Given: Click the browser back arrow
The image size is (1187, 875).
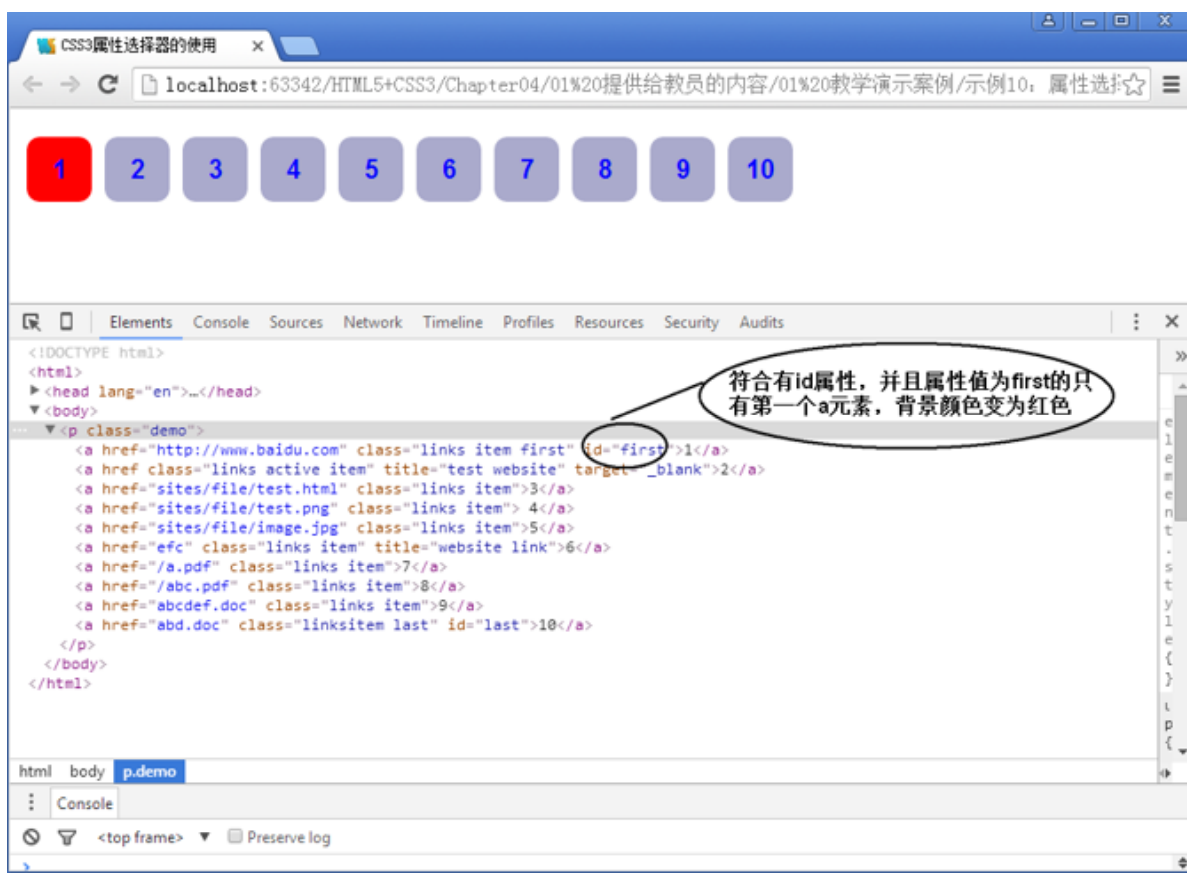Looking at the screenshot, I should tap(33, 84).
